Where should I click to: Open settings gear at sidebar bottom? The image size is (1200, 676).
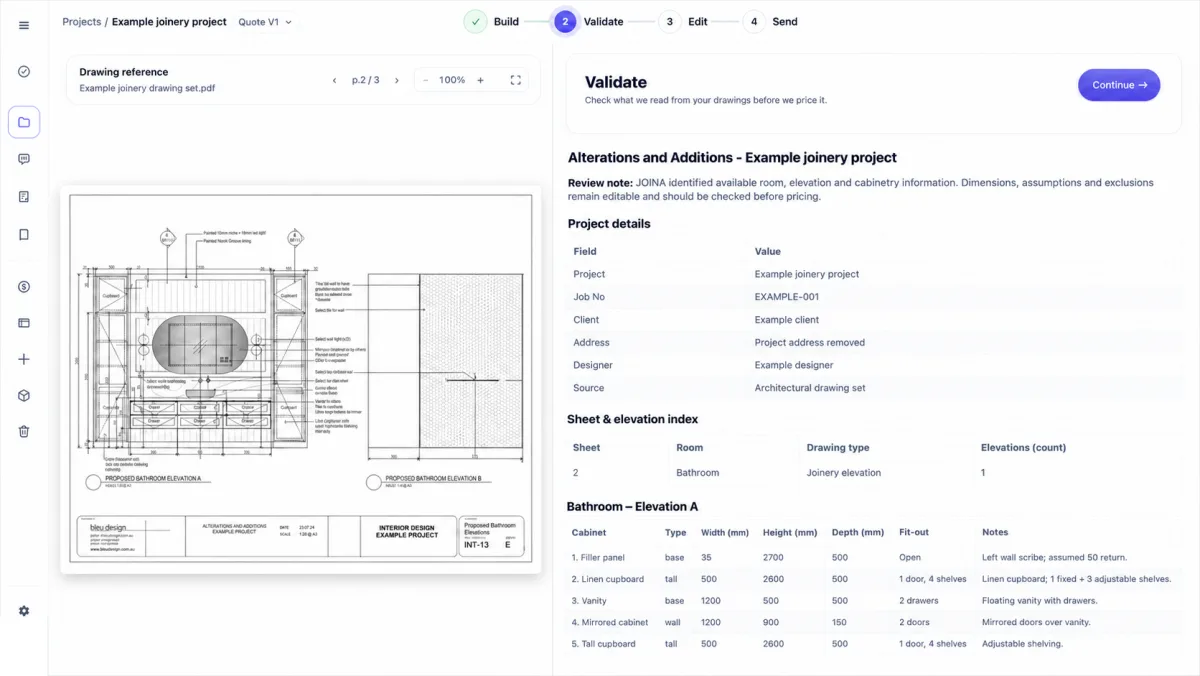(x=24, y=611)
